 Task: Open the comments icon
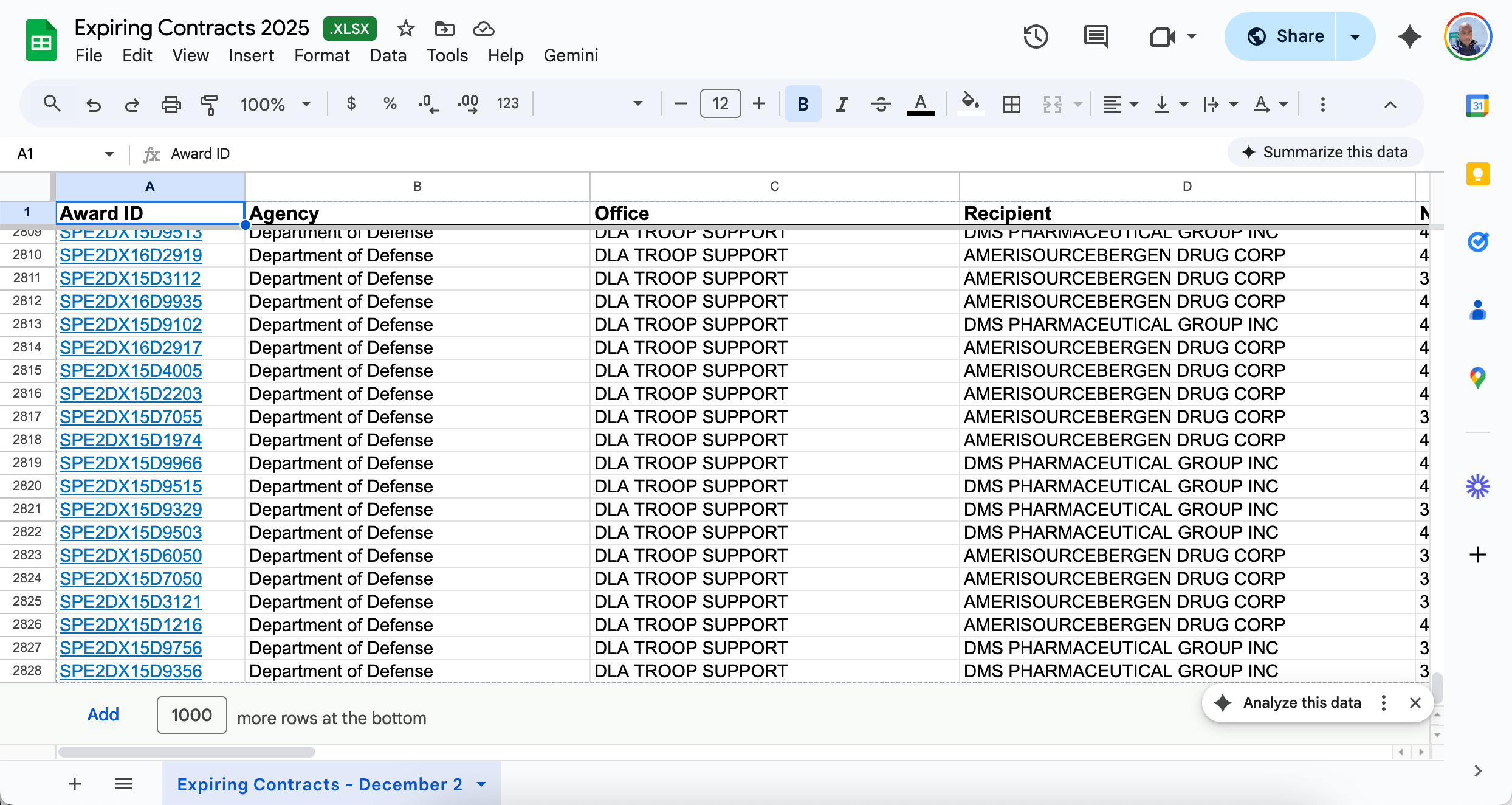tap(1096, 36)
